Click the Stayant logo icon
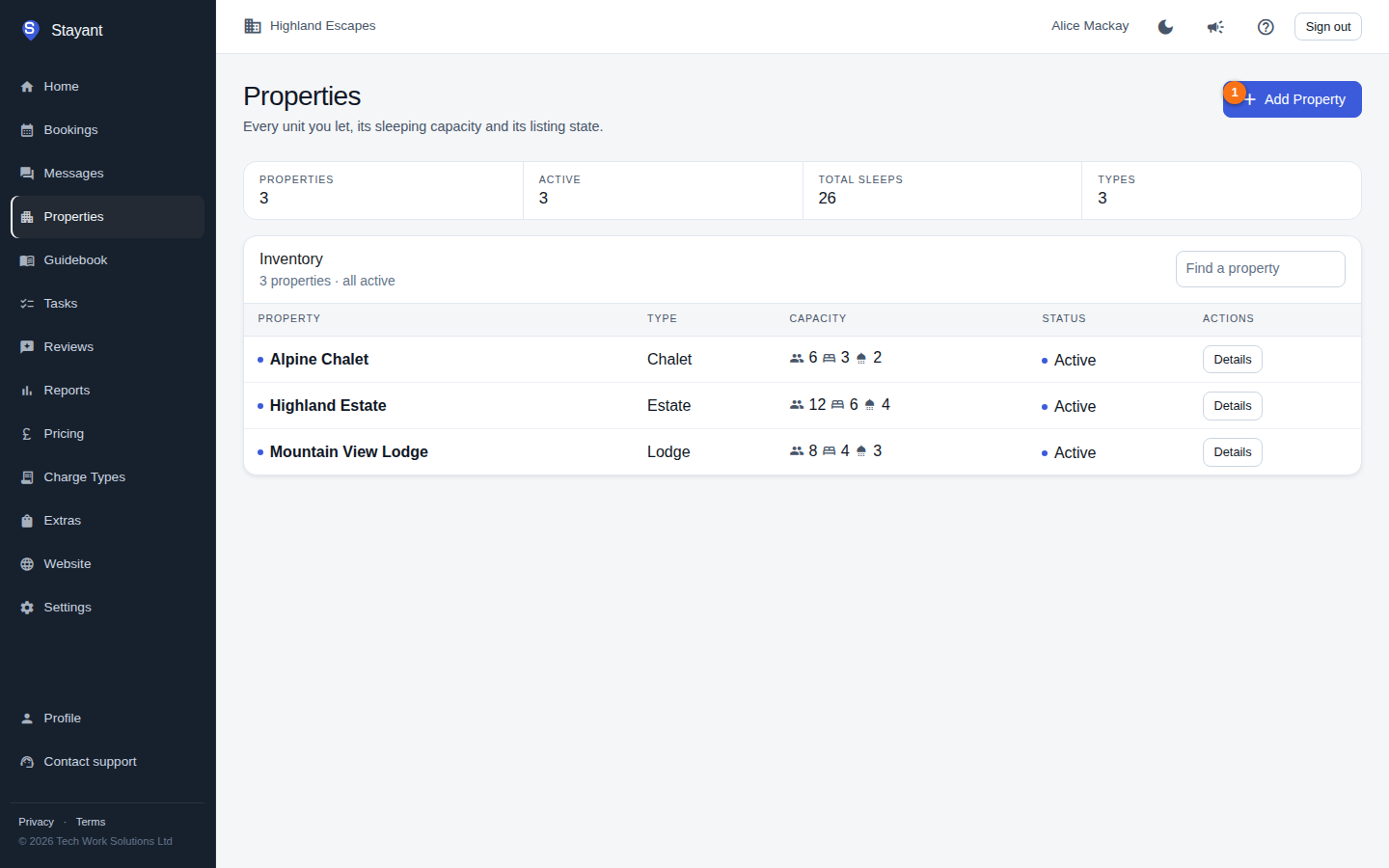The image size is (1389, 868). (30, 30)
